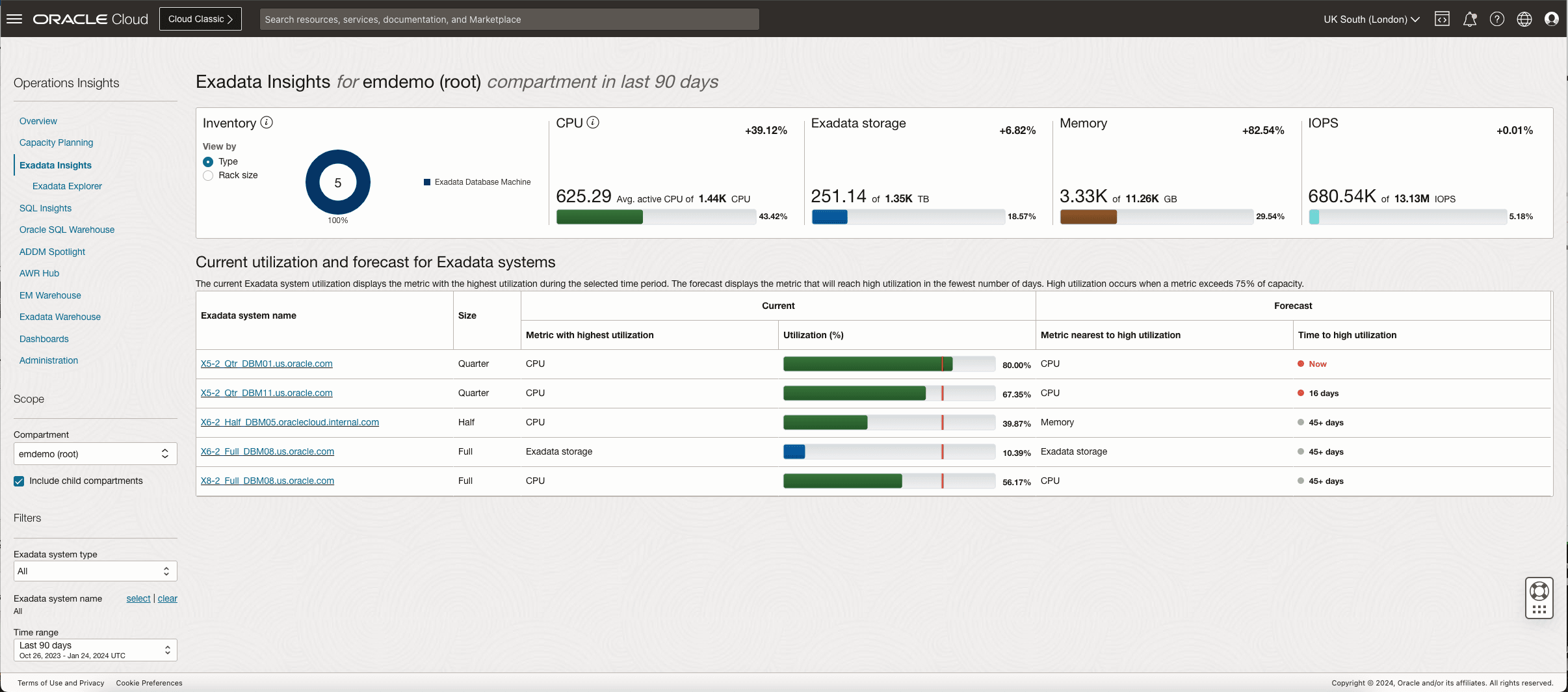Uncheck Include child compartments
Image resolution: width=1568 pixels, height=692 pixels.
(x=19, y=481)
